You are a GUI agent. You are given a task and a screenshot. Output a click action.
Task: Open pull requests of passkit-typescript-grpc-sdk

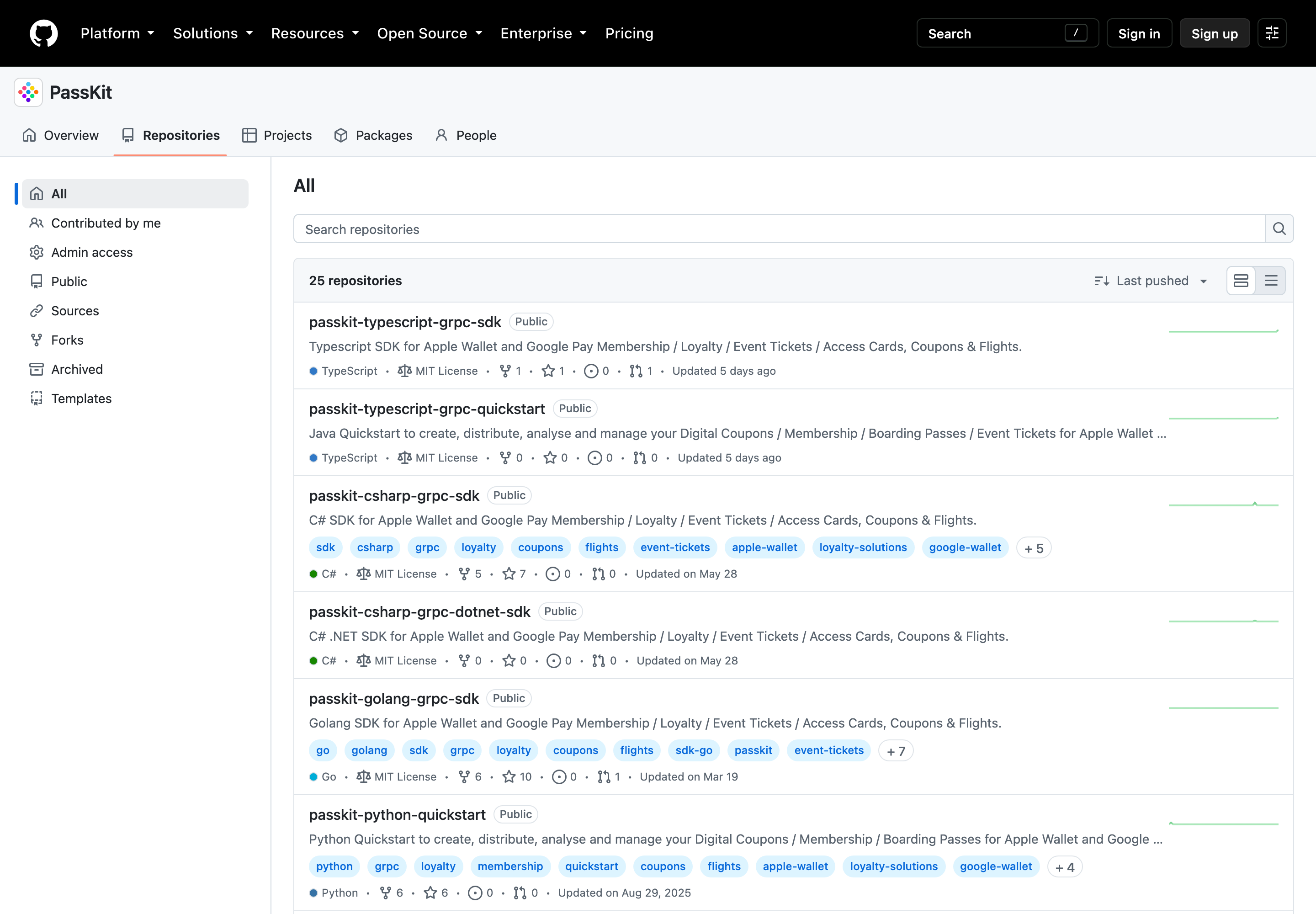[641, 371]
